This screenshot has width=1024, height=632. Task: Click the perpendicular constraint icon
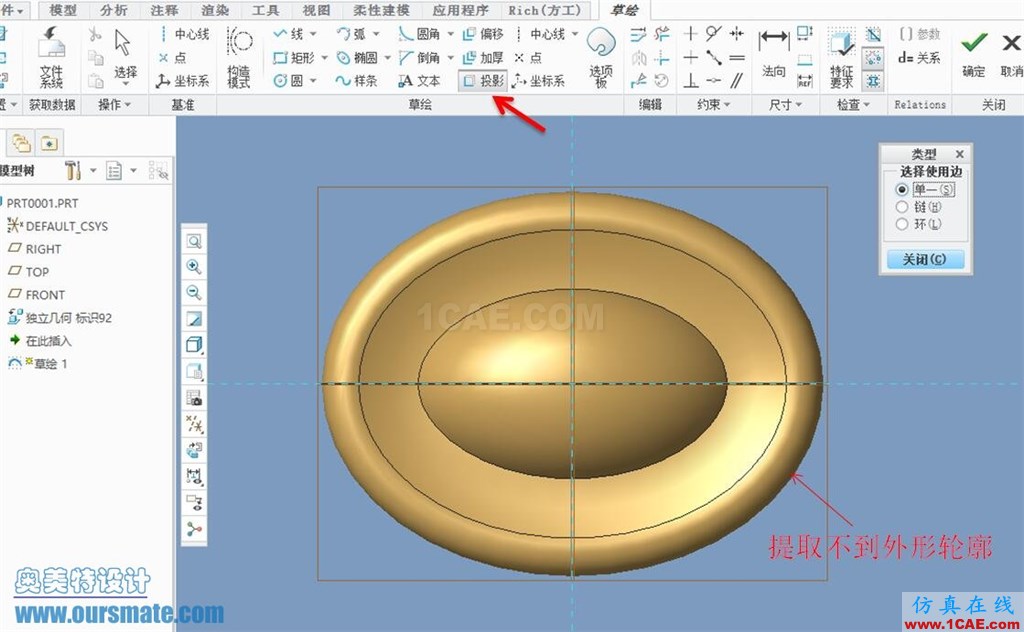pos(690,81)
